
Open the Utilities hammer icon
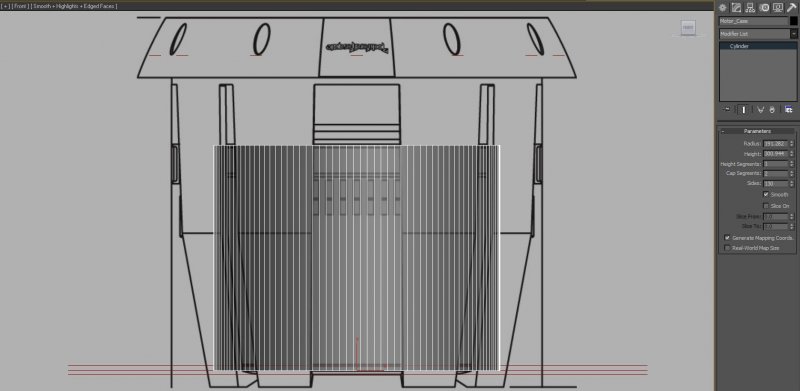click(x=791, y=7)
